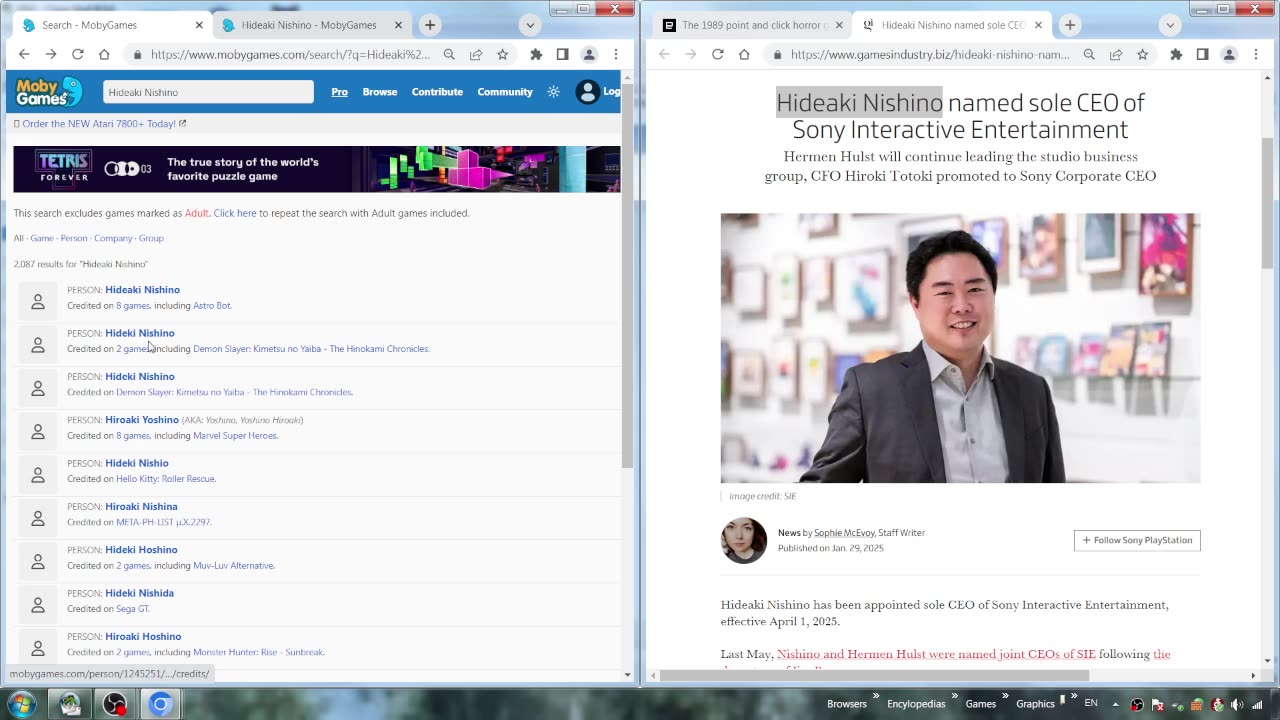Open Monster Hunter: Rise - Sunbreak link

(x=258, y=652)
